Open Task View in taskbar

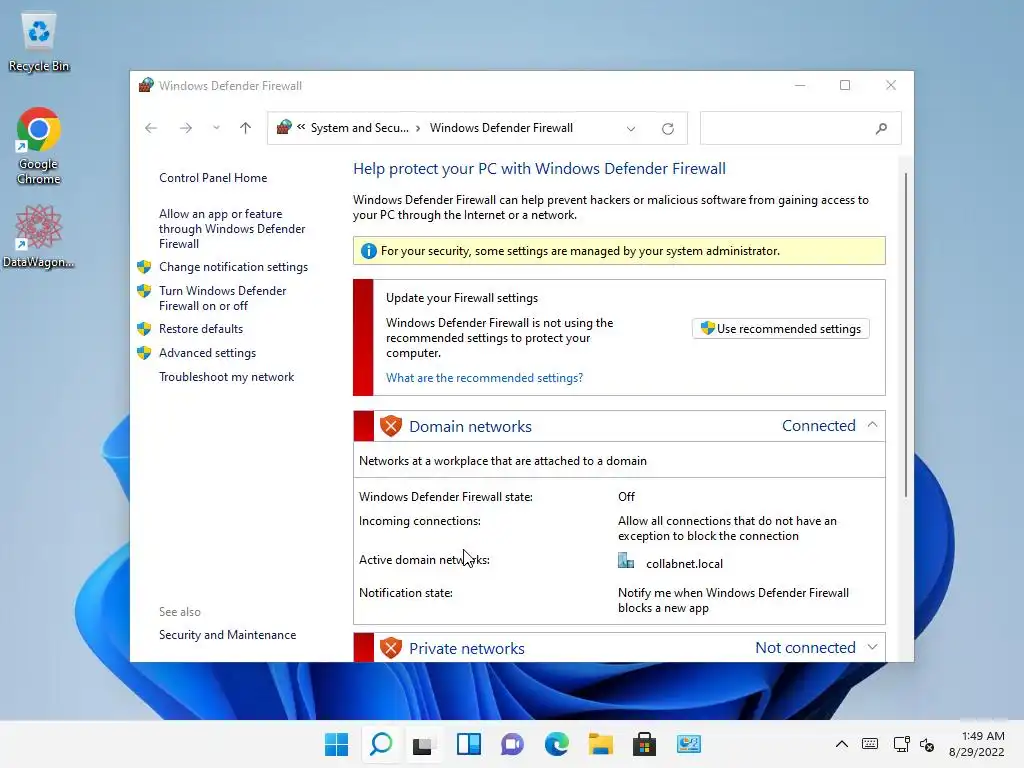click(423, 744)
